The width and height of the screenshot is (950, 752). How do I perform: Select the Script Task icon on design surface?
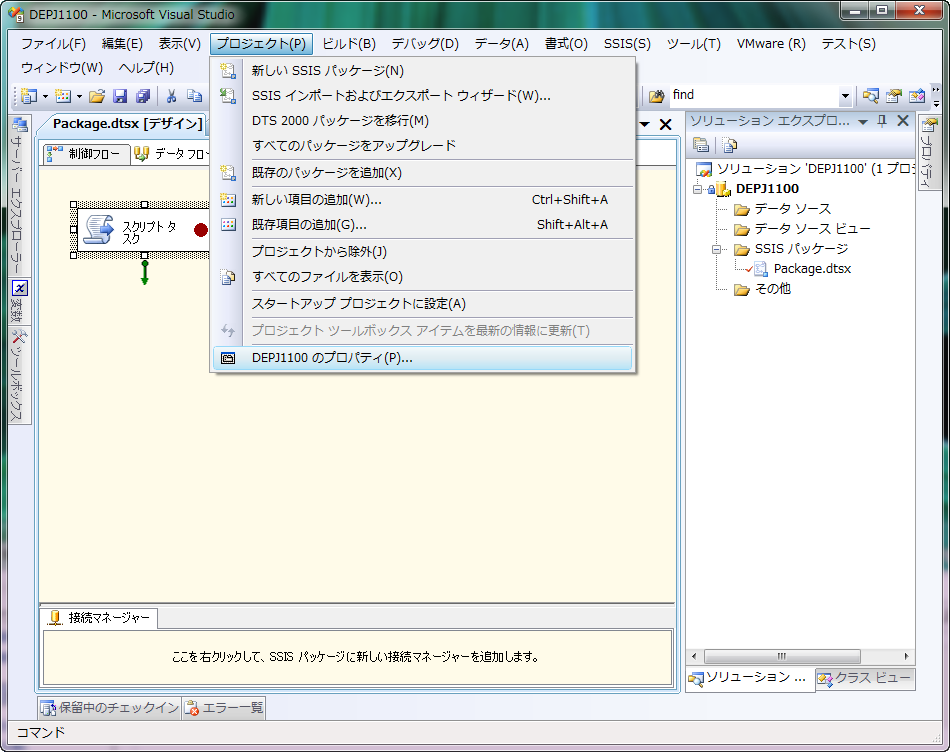click(x=98, y=230)
